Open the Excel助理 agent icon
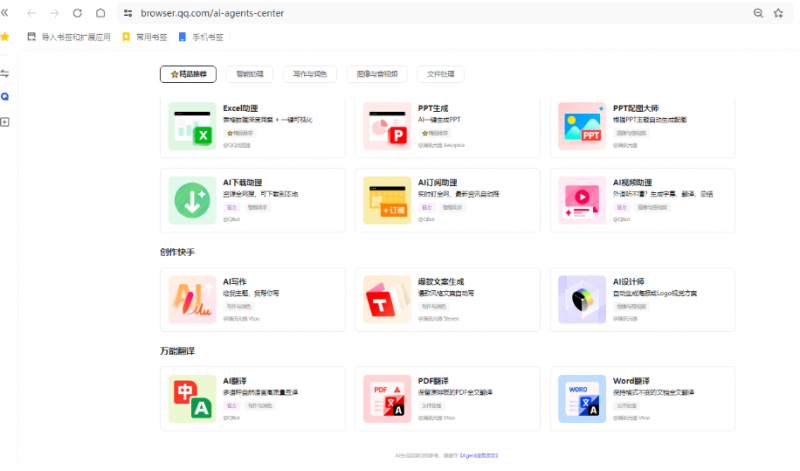 (192, 126)
